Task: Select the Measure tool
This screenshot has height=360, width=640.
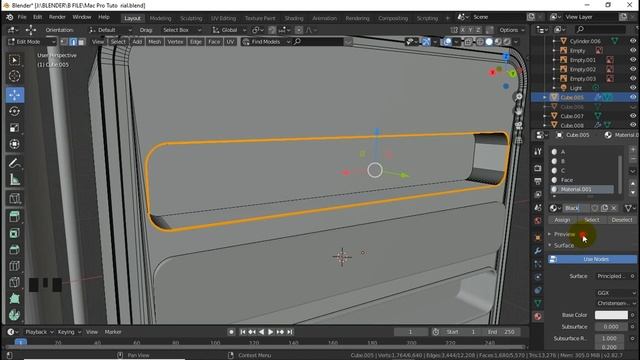Action: tap(15, 180)
